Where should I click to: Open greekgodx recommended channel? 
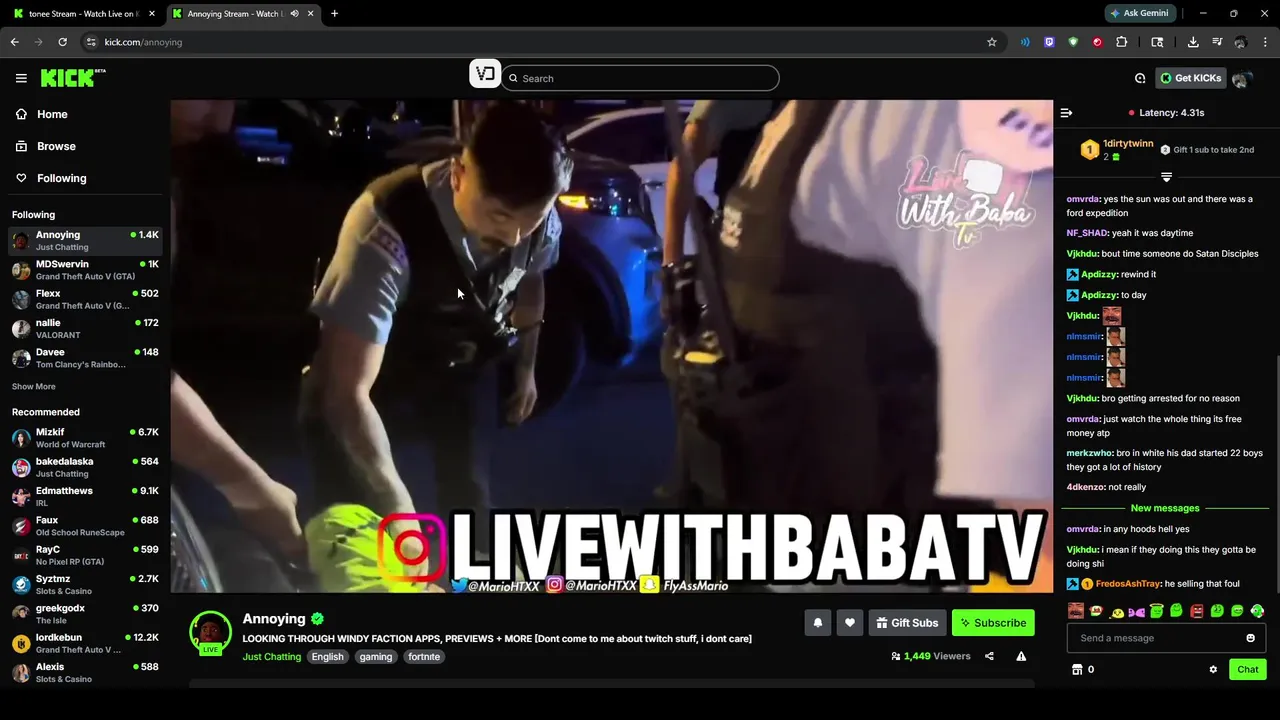coord(85,613)
